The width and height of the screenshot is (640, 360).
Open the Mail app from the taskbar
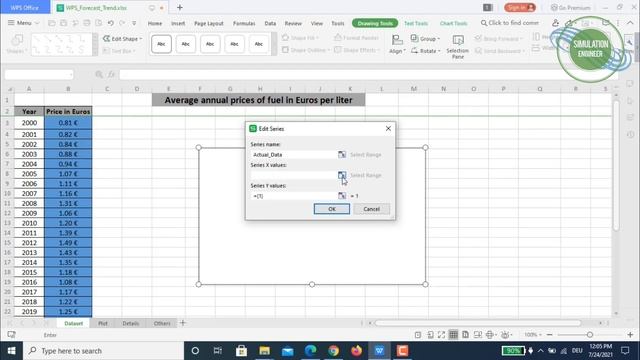click(x=287, y=351)
